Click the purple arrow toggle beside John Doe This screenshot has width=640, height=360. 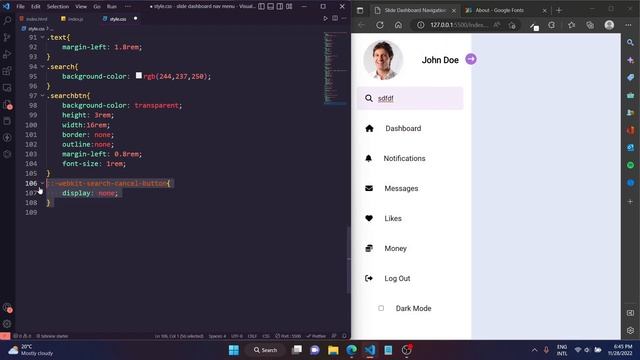[471, 59]
